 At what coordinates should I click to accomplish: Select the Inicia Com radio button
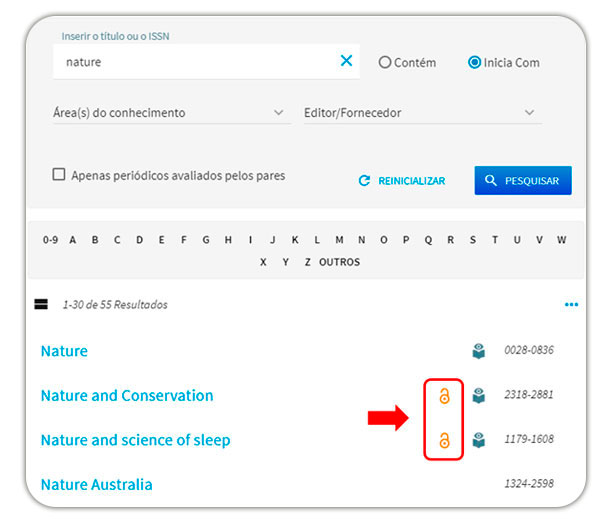[x=474, y=62]
